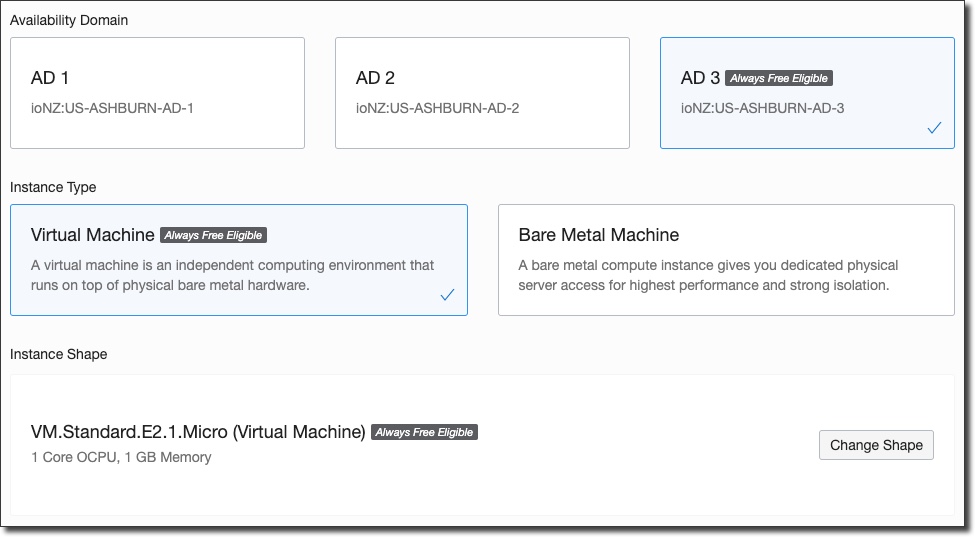975x537 pixels.
Task: Click the ioNZ:US-ASHBURN-AD-1 identifier text
Action: tap(112, 108)
